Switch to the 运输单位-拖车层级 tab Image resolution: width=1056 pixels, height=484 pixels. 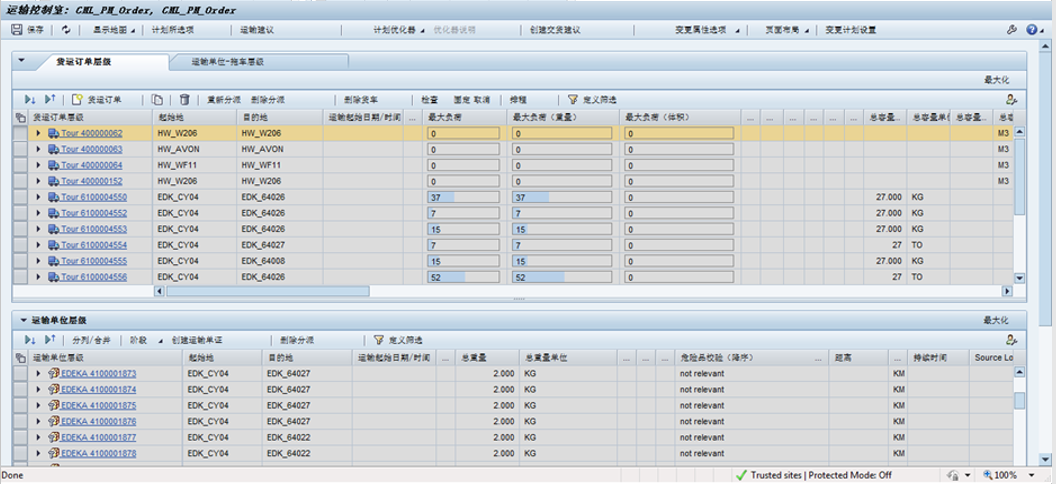point(226,62)
